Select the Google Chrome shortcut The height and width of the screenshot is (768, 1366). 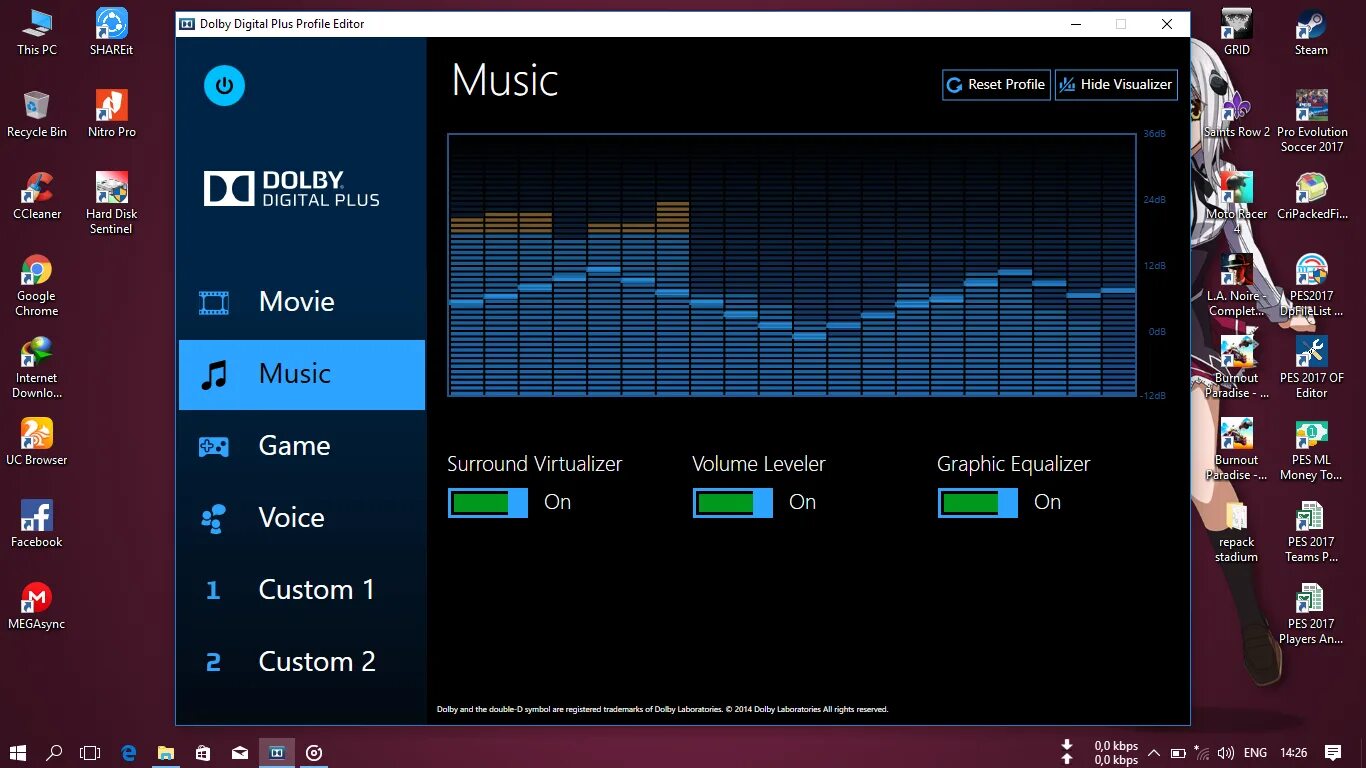[x=37, y=285]
